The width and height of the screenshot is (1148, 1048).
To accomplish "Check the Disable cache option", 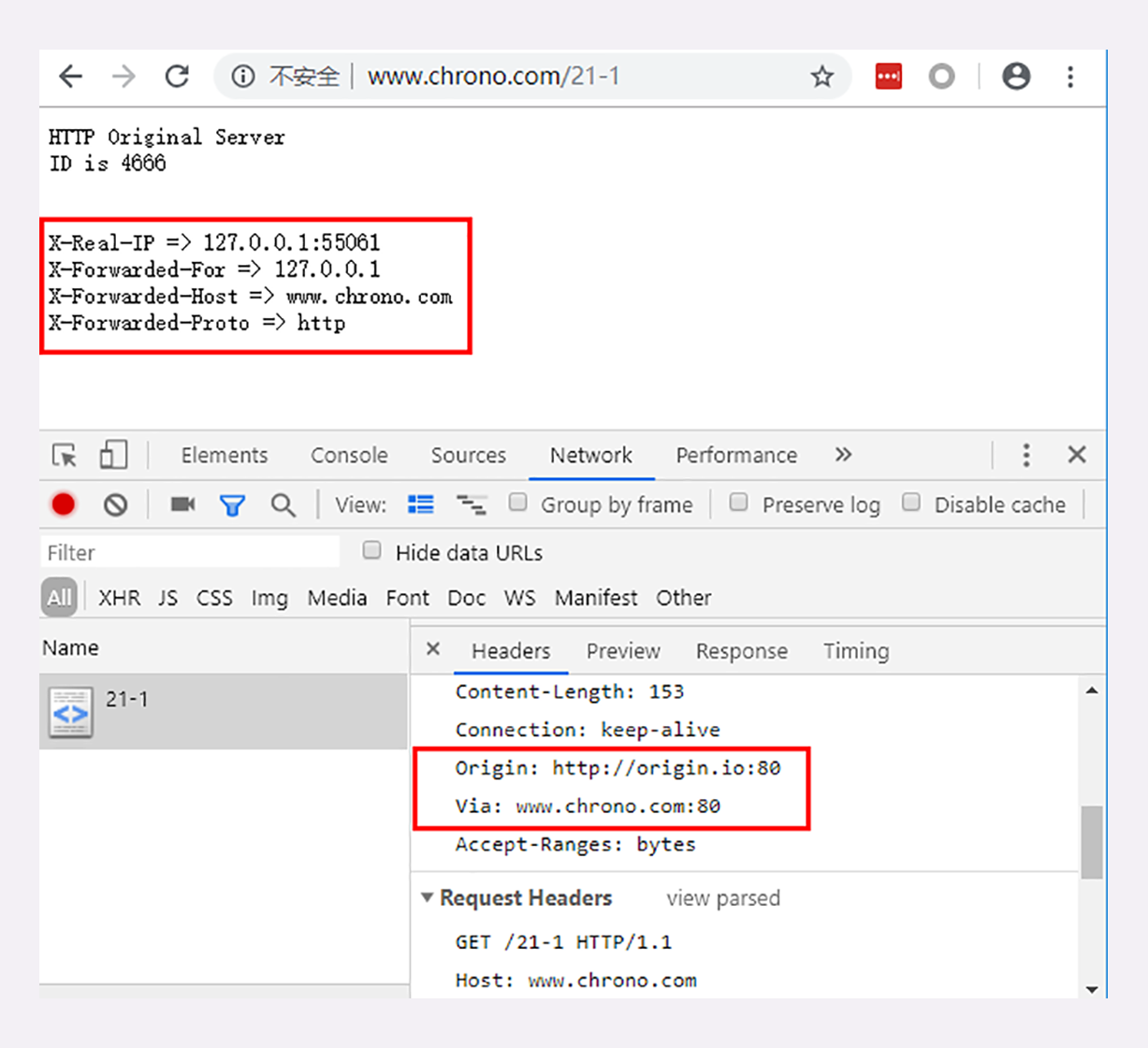I will (911, 502).
